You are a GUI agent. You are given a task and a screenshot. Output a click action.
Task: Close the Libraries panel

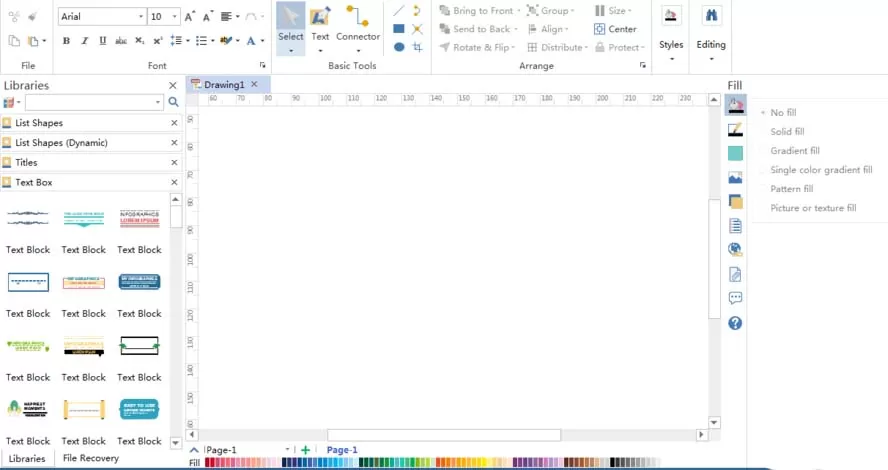coord(173,86)
